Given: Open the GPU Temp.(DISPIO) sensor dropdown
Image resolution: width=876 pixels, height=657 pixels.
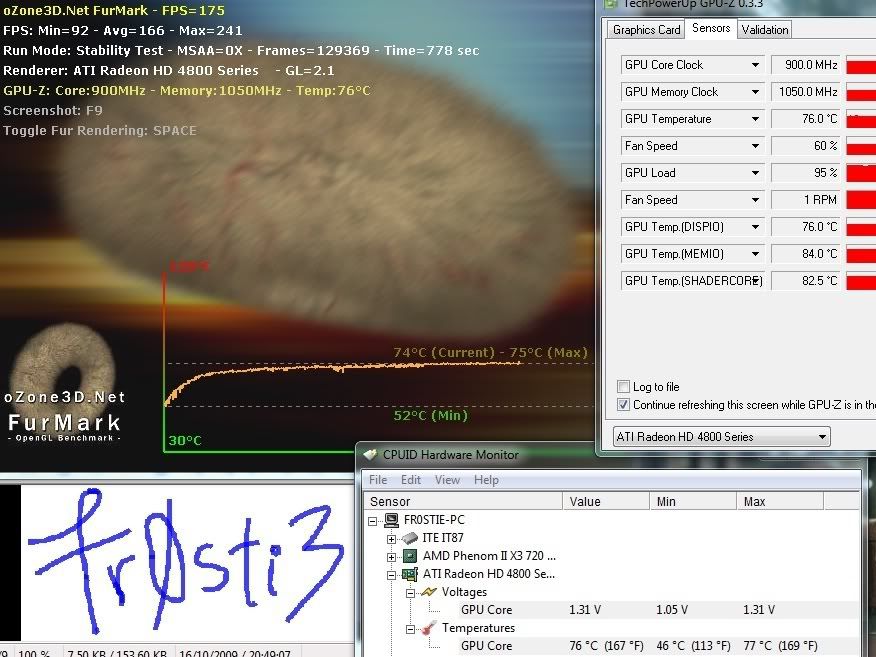Looking at the screenshot, I should (755, 227).
